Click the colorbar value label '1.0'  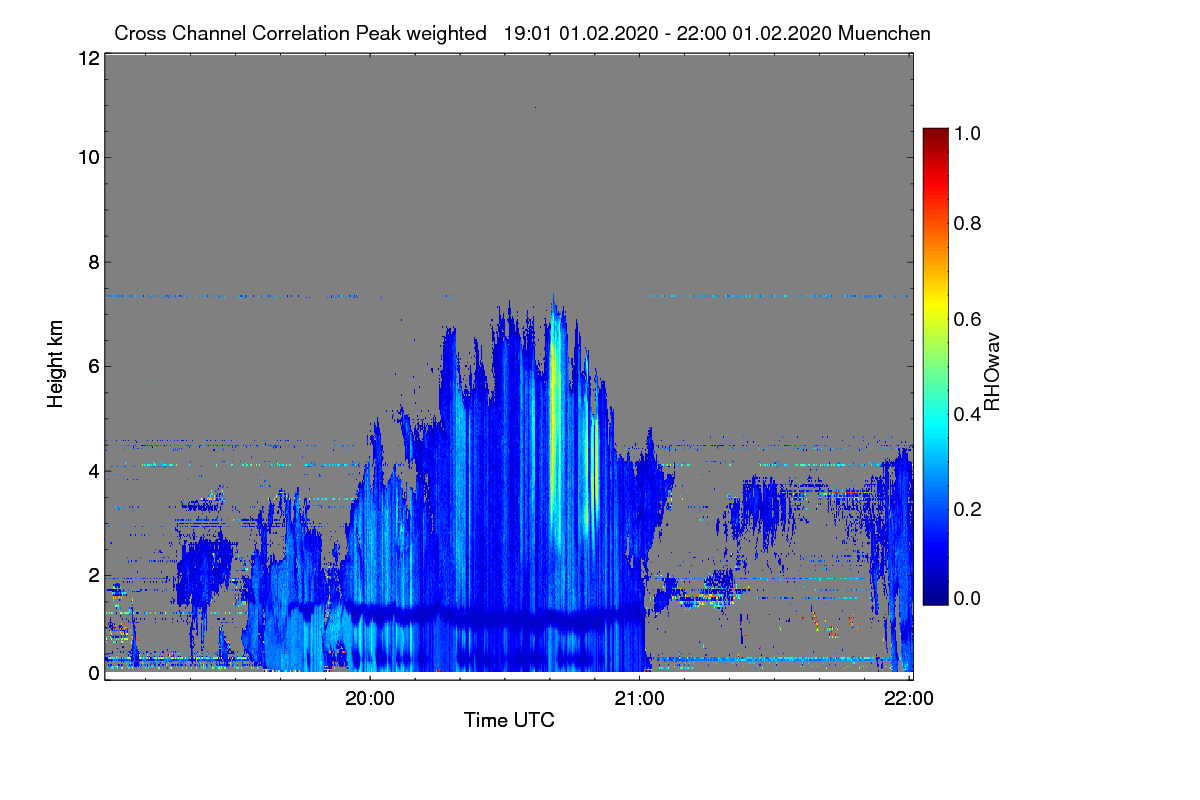[x=966, y=132]
